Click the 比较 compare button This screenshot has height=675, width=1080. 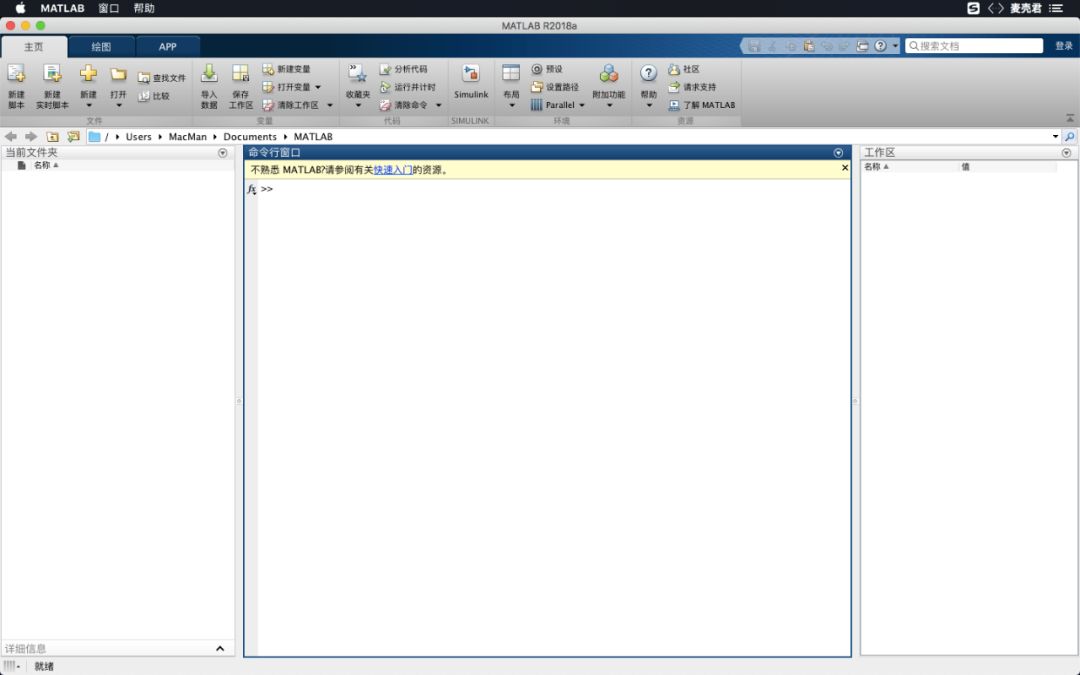click(x=154, y=96)
